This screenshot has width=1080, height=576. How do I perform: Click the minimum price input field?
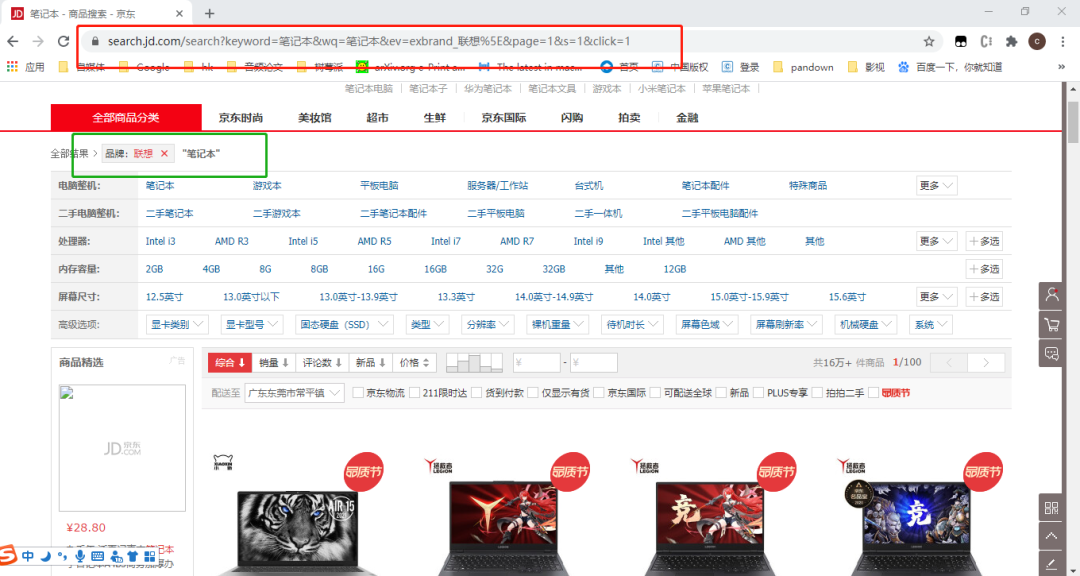537,362
